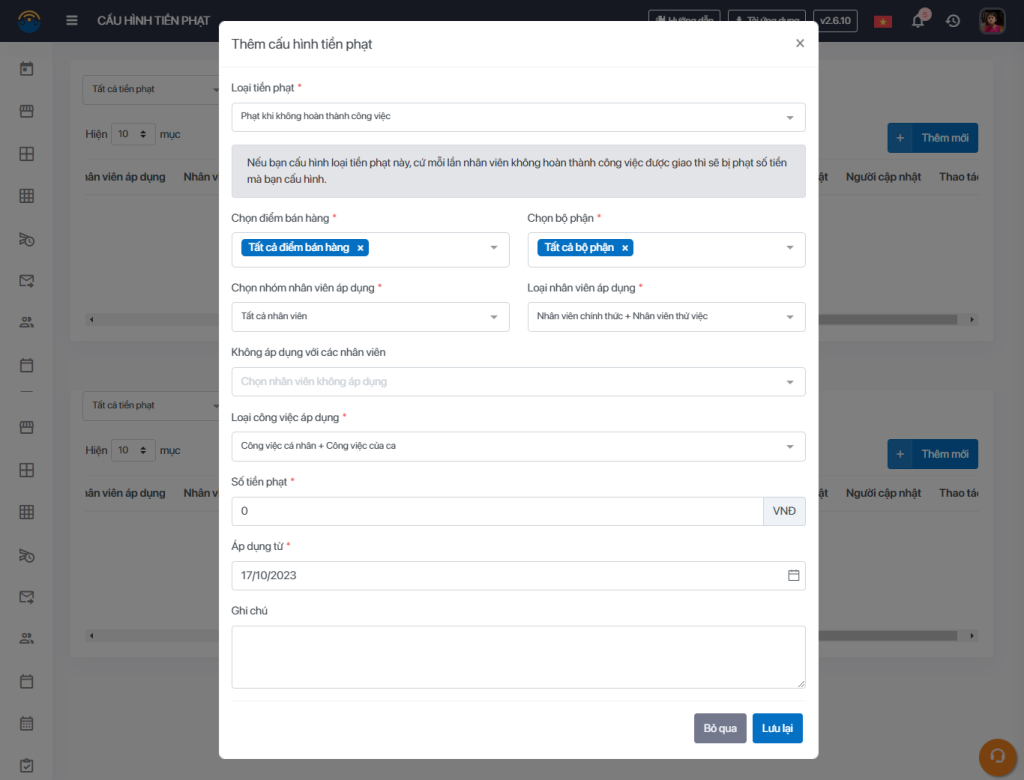Click the notification bell icon
This screenshot has height=780, width=1024.
[x=918, y=21]
